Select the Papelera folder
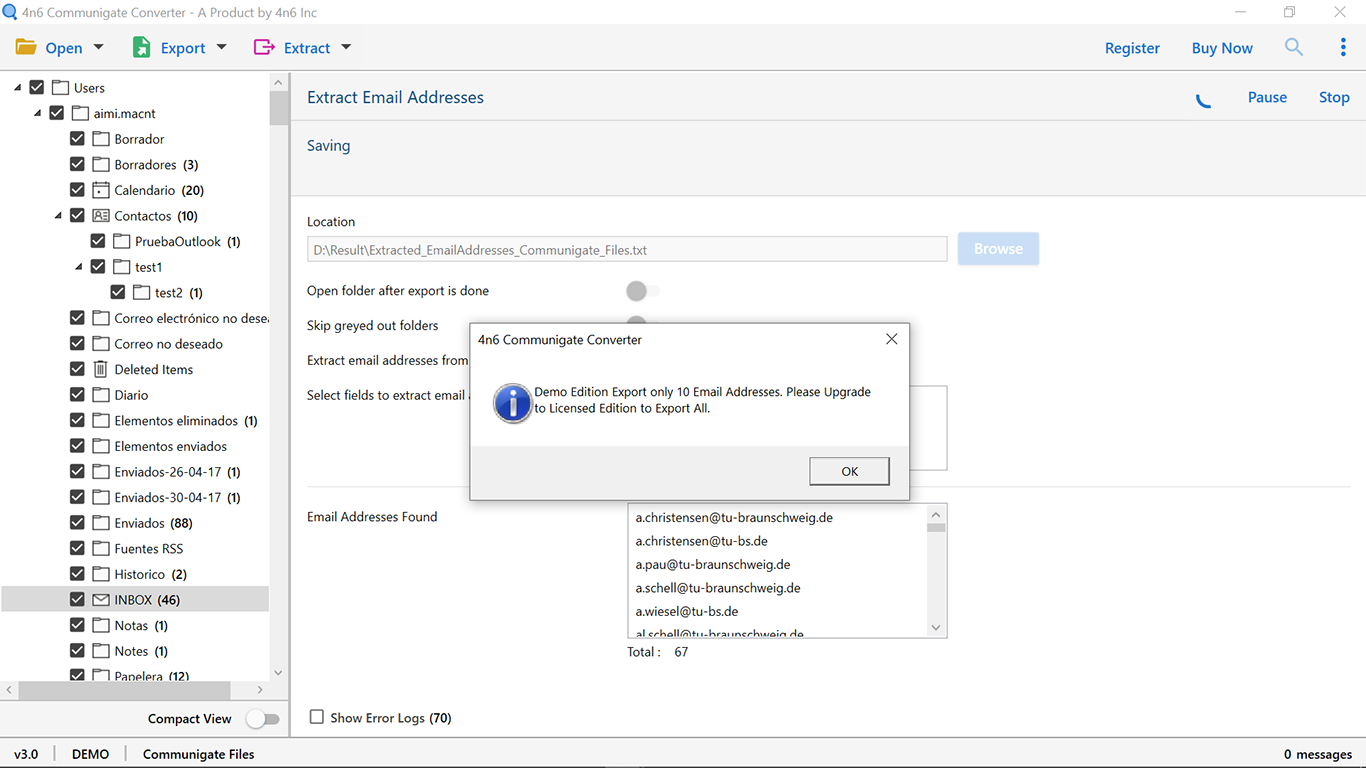The image size is (1366, 768). tap(151, 677)
